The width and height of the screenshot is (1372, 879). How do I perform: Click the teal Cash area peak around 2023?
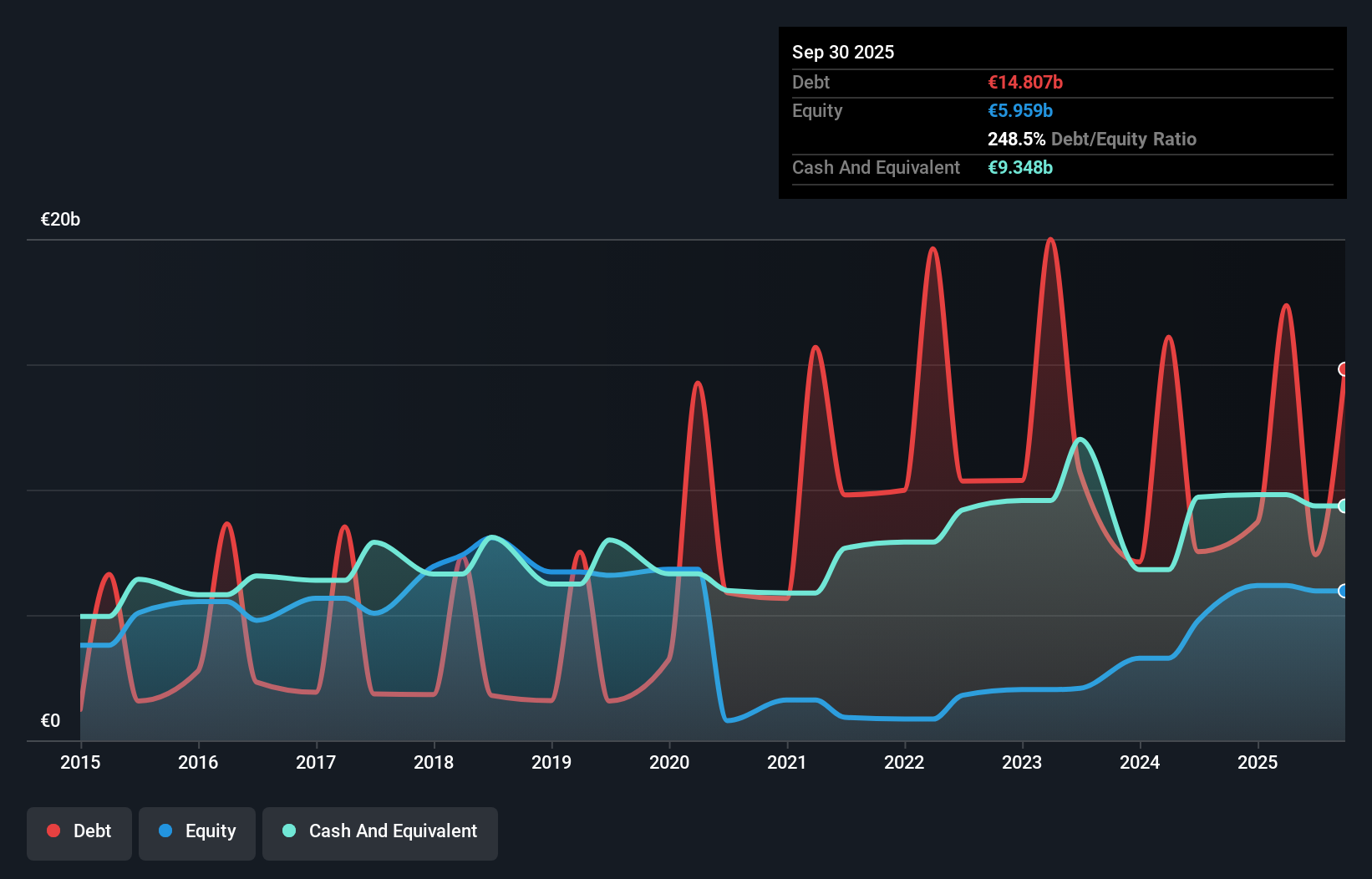point(1080,441)
